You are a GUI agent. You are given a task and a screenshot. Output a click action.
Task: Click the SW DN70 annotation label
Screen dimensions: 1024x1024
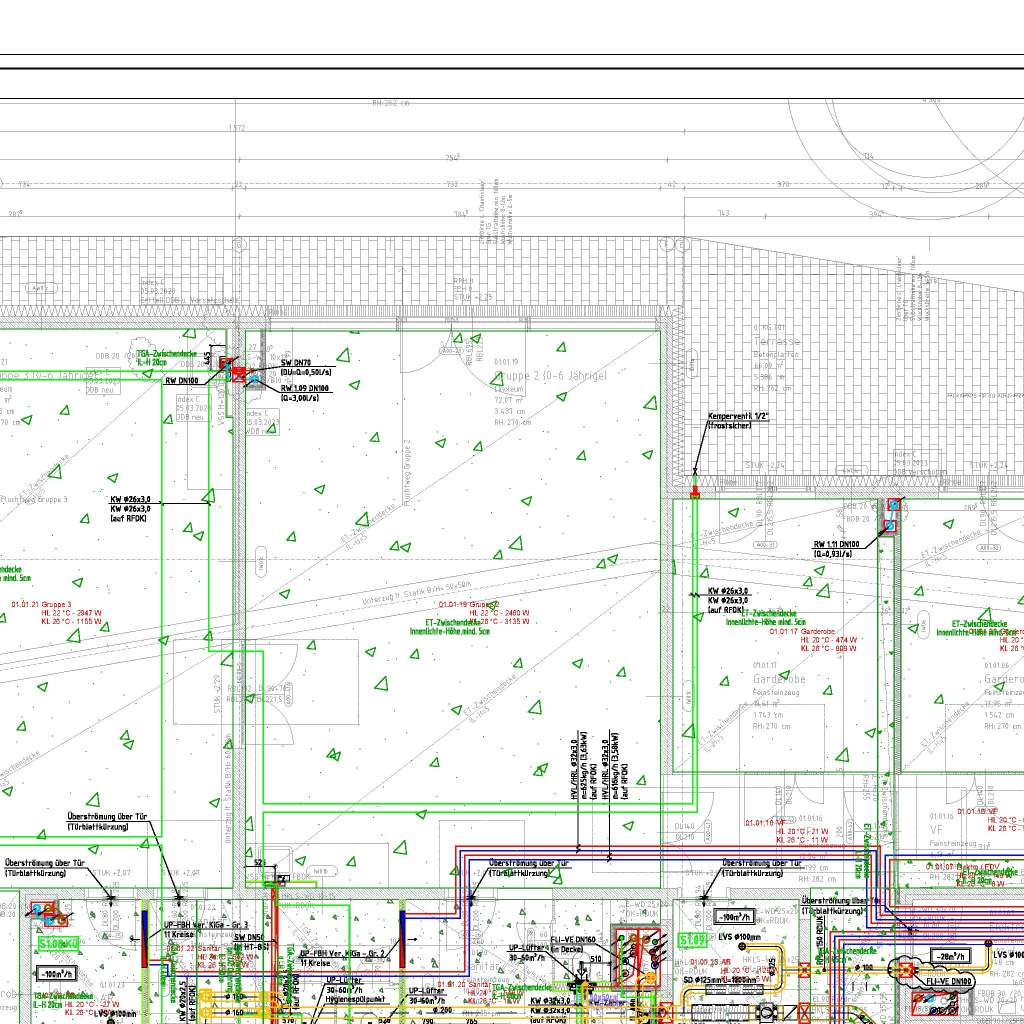coord(305,366)
